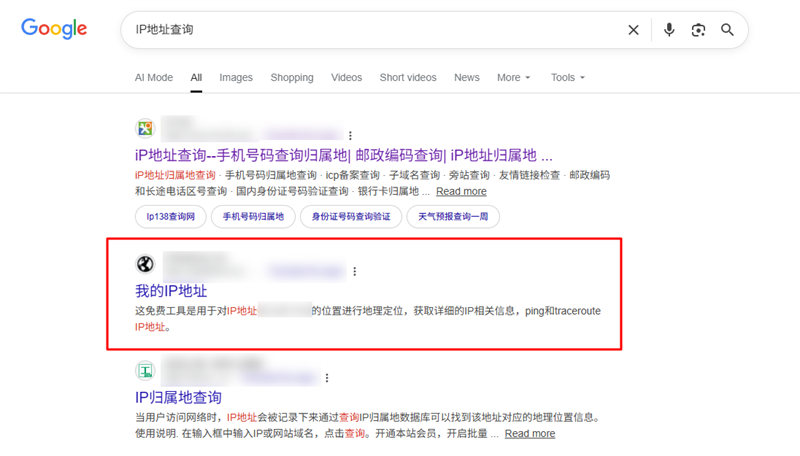Switch to News tab
800x456 pixels.
coord(467,78)
